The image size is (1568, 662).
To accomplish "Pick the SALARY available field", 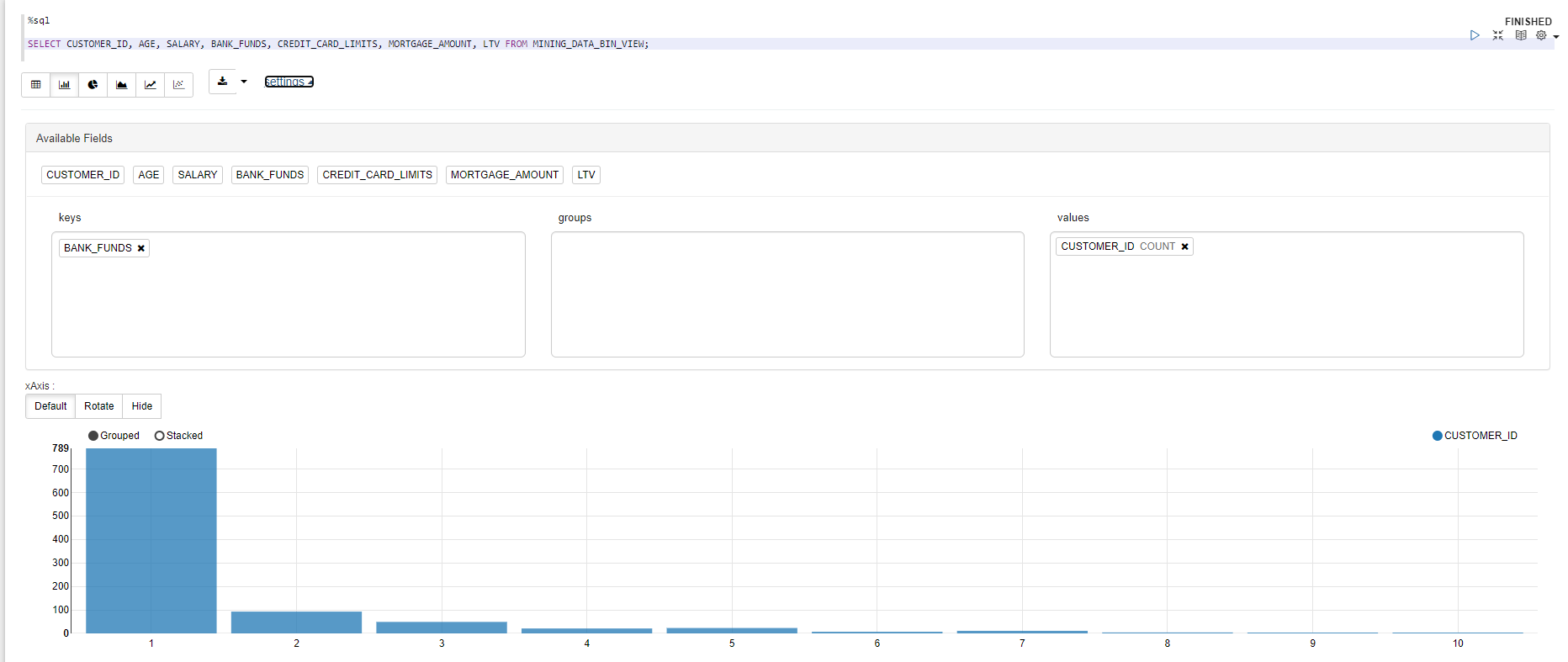I will tap(198, 175).
